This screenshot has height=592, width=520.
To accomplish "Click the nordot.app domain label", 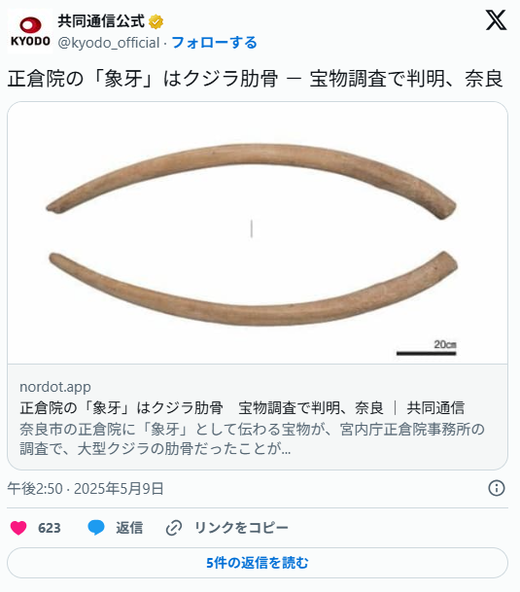I will [x=55, y=387].
